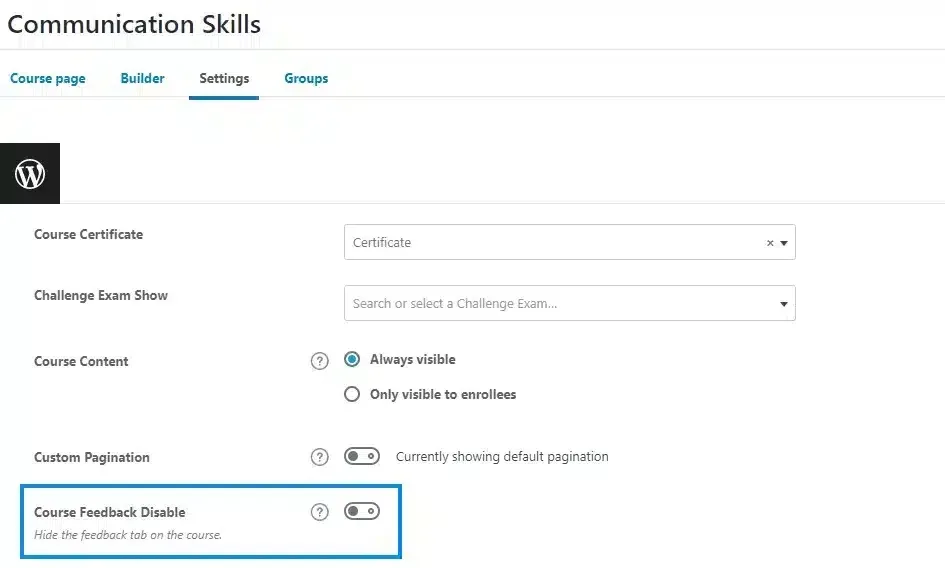This screenshot has height=568, width=945.
Task: Open the Builder tab
Action: click(x=142, y=78)
